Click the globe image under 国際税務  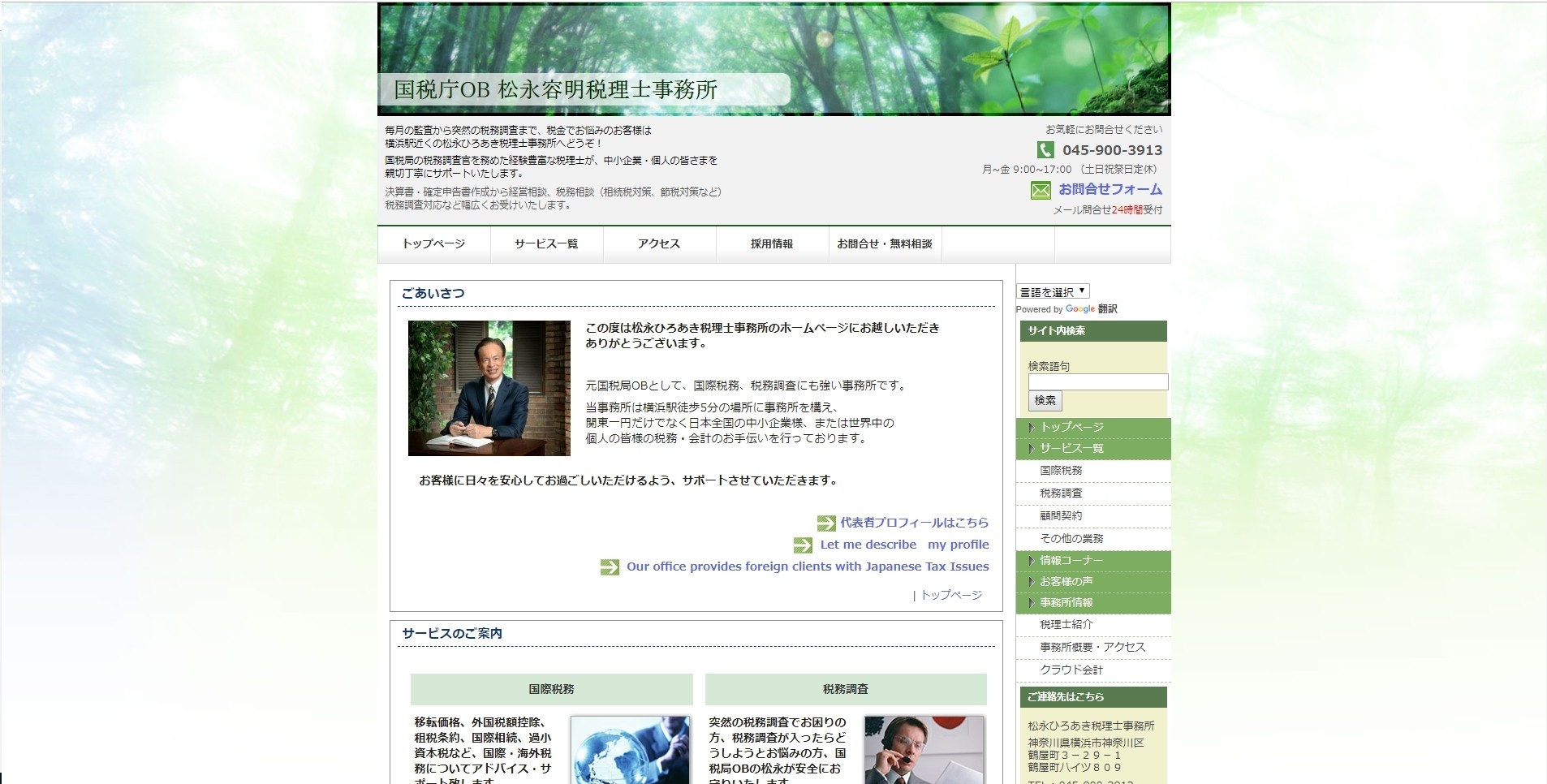pos(630,750)
